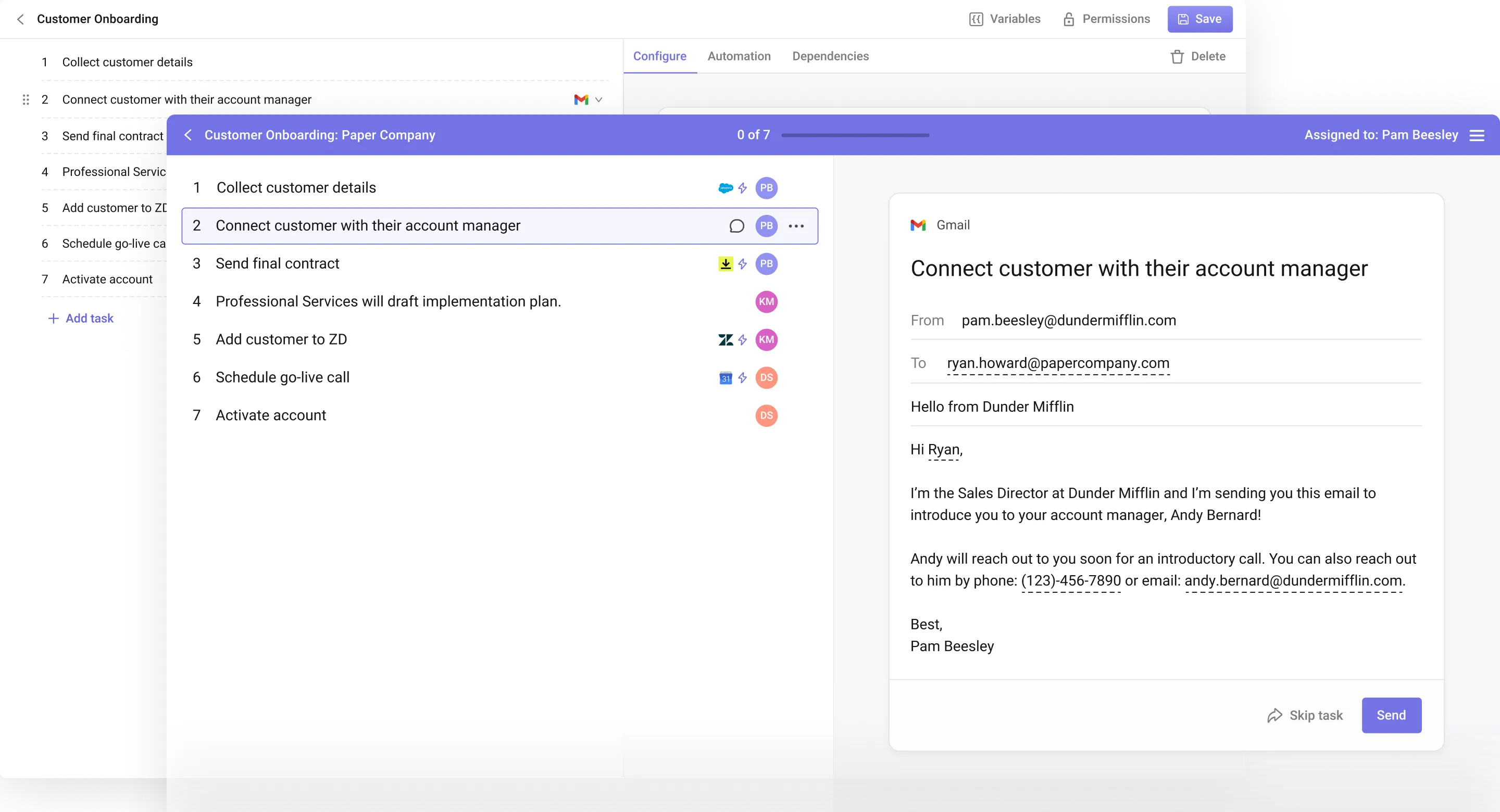Switch to the Dependencies tab

pos(830,56)
